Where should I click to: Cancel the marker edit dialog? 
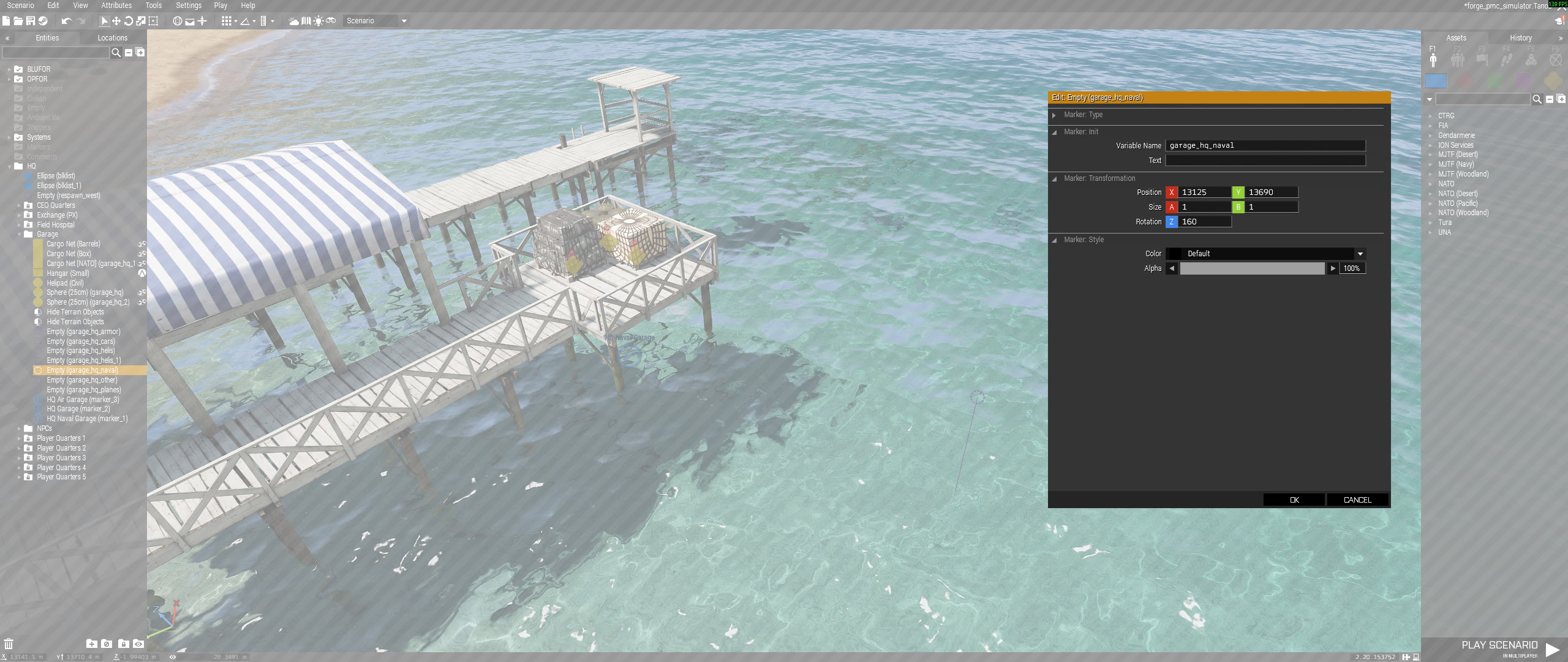(x=1357, y=500)
